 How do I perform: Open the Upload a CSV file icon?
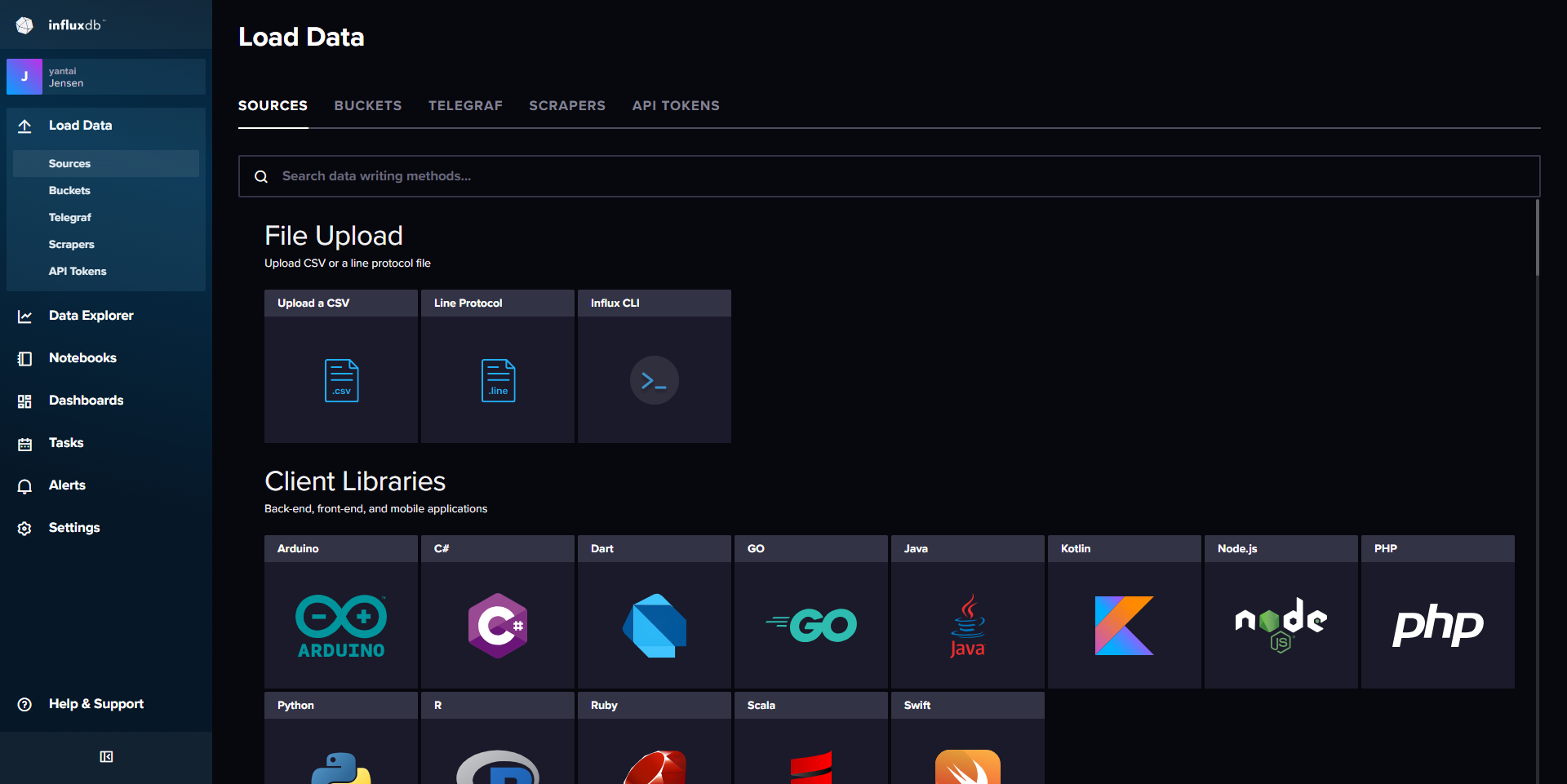pyautogui.click(x=341, y=380)
